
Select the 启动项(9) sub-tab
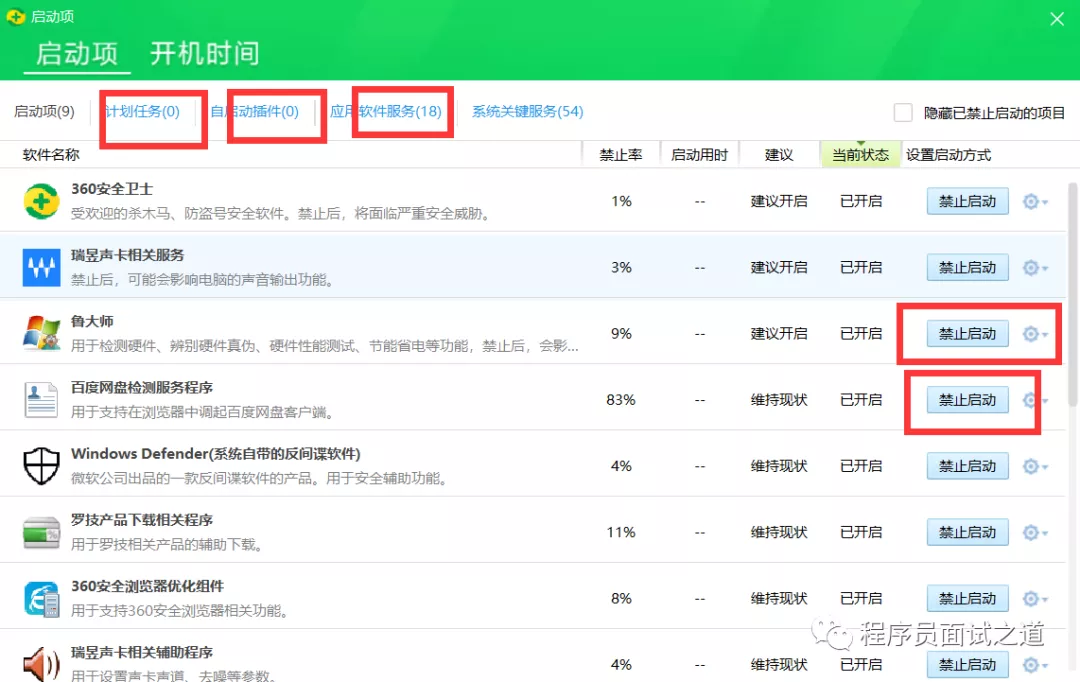coord(44,112)
